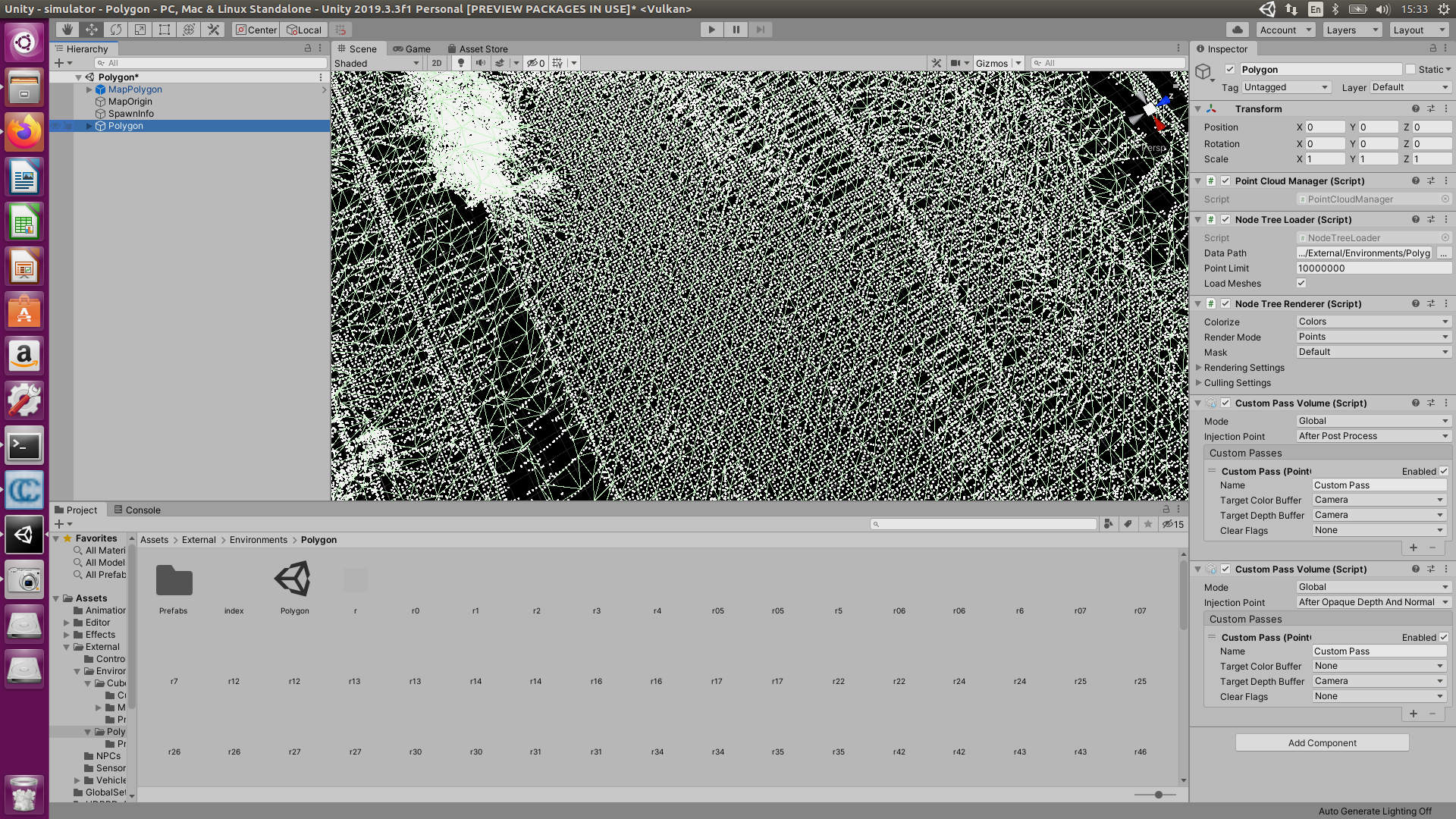Screen dimensions: 1456x819
Task: Select the Rect Transform tool
Action: tap(164, 30)
